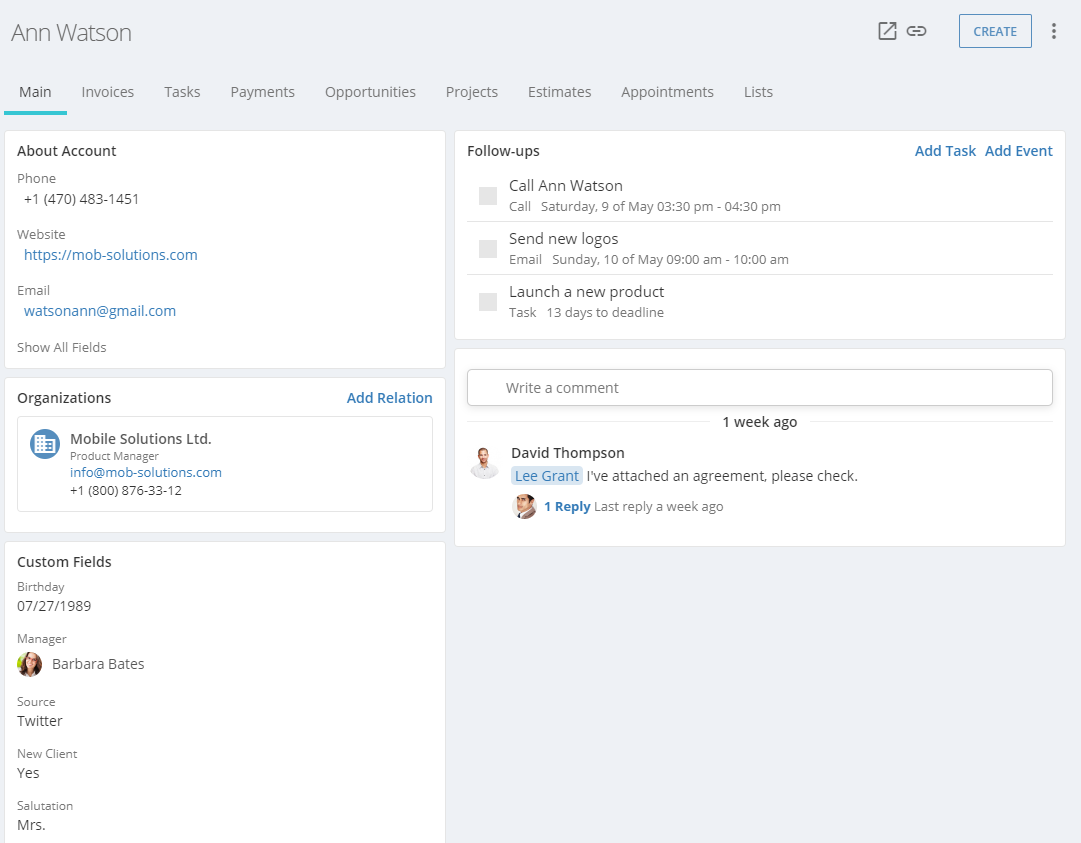
Task: Click "Saturday, 9 of May" call time
Action: click(660, 207)
